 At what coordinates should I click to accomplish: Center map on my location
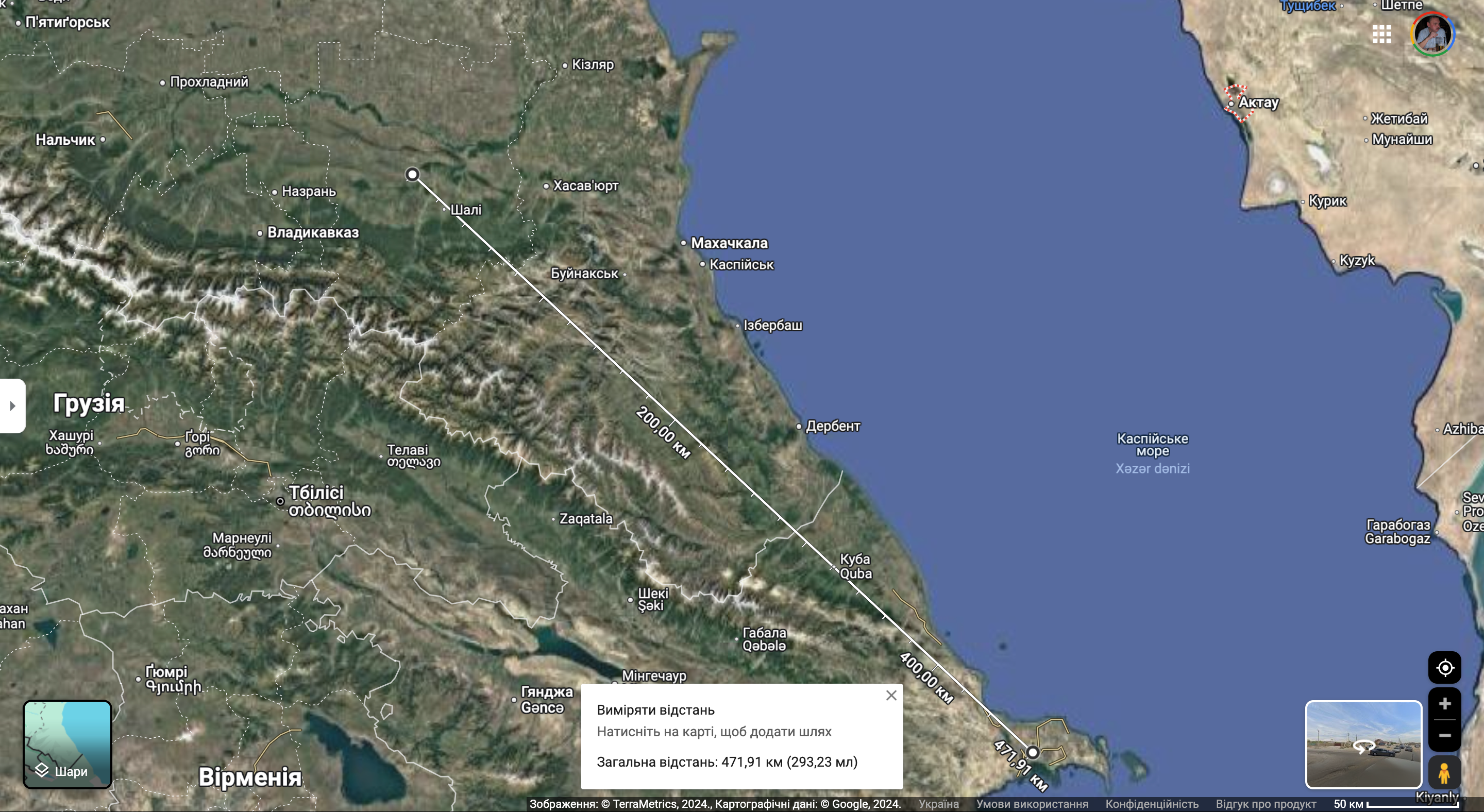click(x=1444, y=668)
